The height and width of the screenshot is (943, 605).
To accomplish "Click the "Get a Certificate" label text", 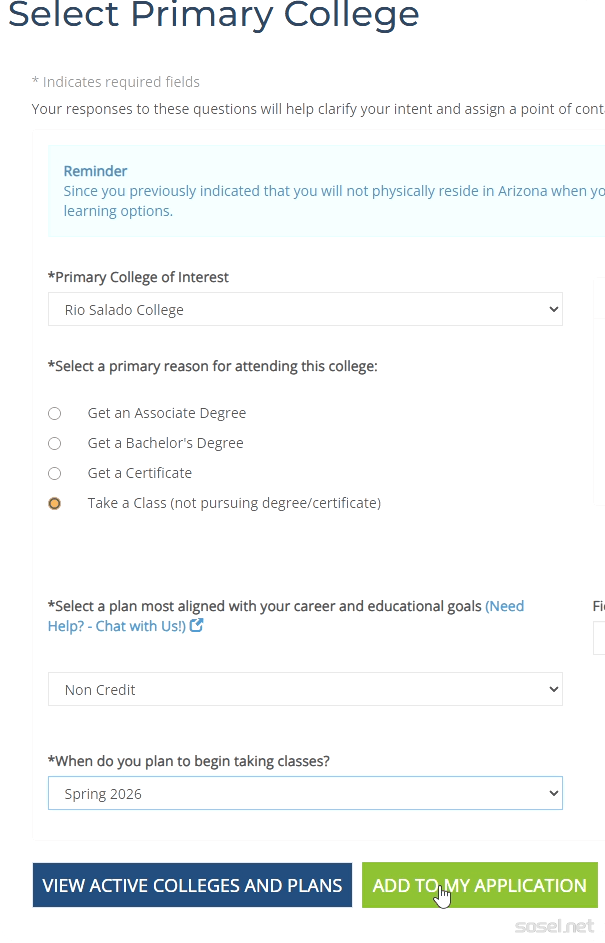I will (x=140, y=473).
